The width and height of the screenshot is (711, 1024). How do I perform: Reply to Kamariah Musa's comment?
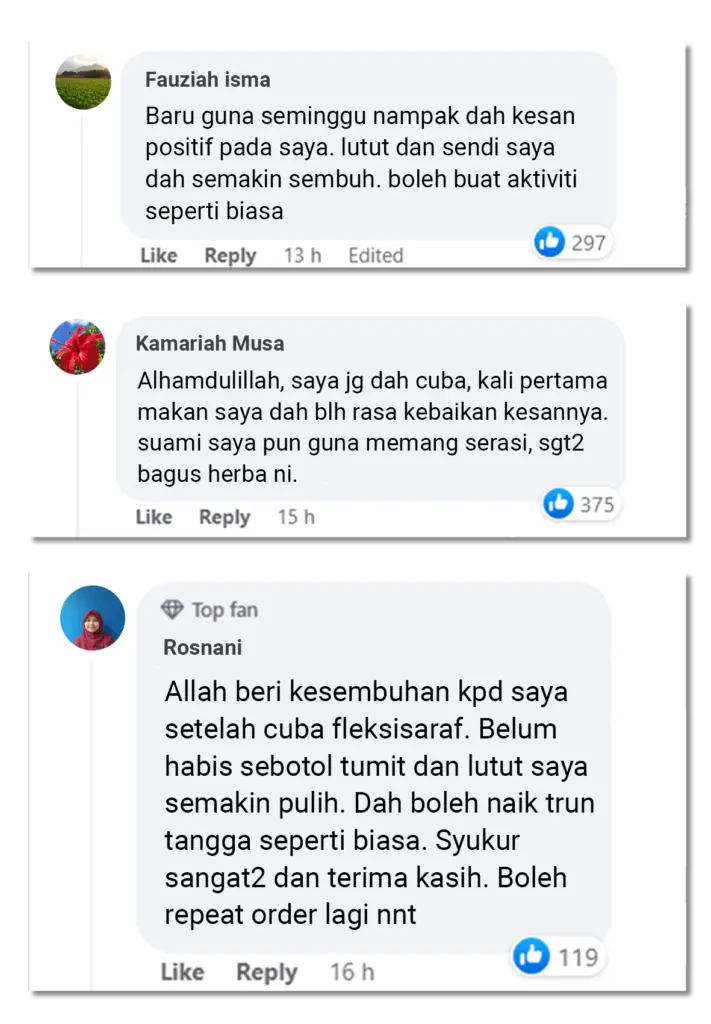coord(225,517)
